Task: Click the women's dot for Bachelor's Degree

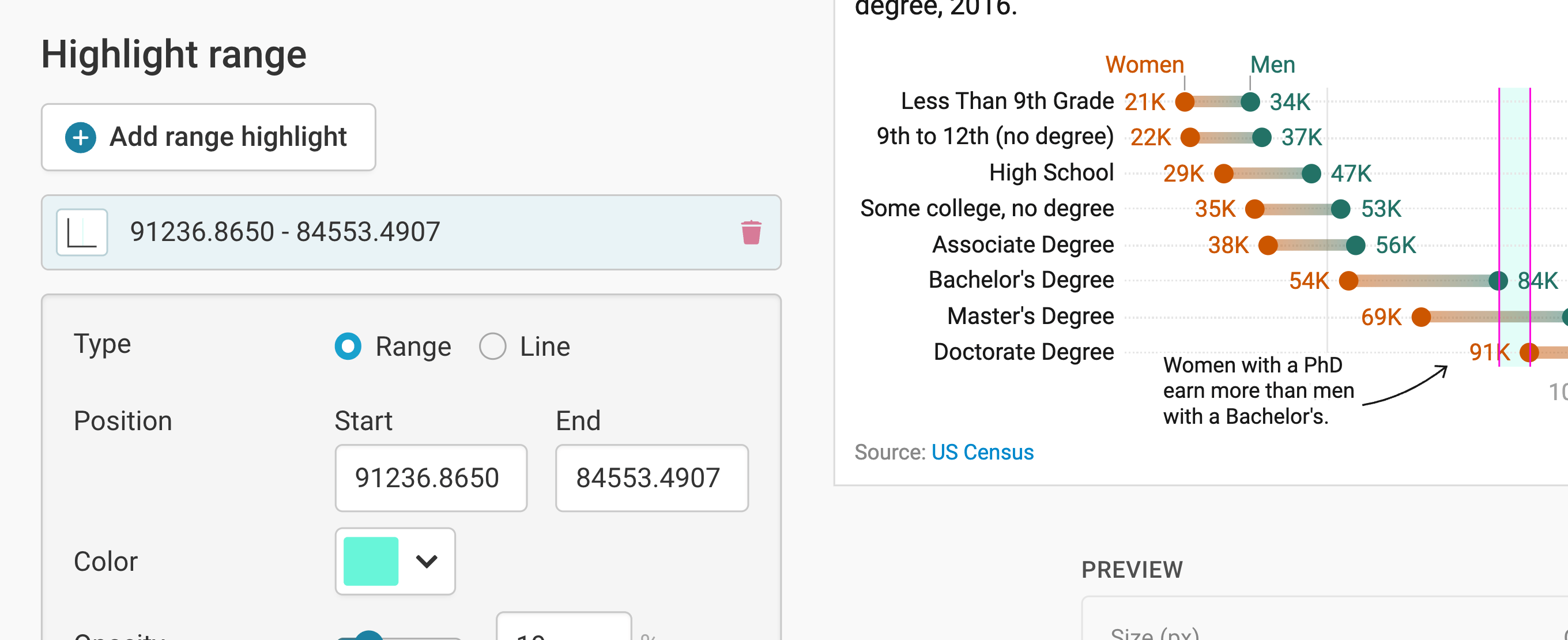Action: coord(1348,281)
